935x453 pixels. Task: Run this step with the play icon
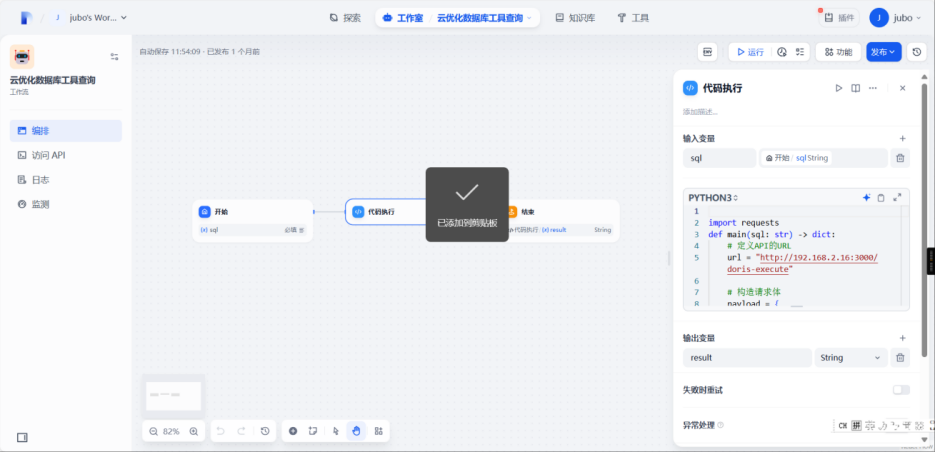839,88
